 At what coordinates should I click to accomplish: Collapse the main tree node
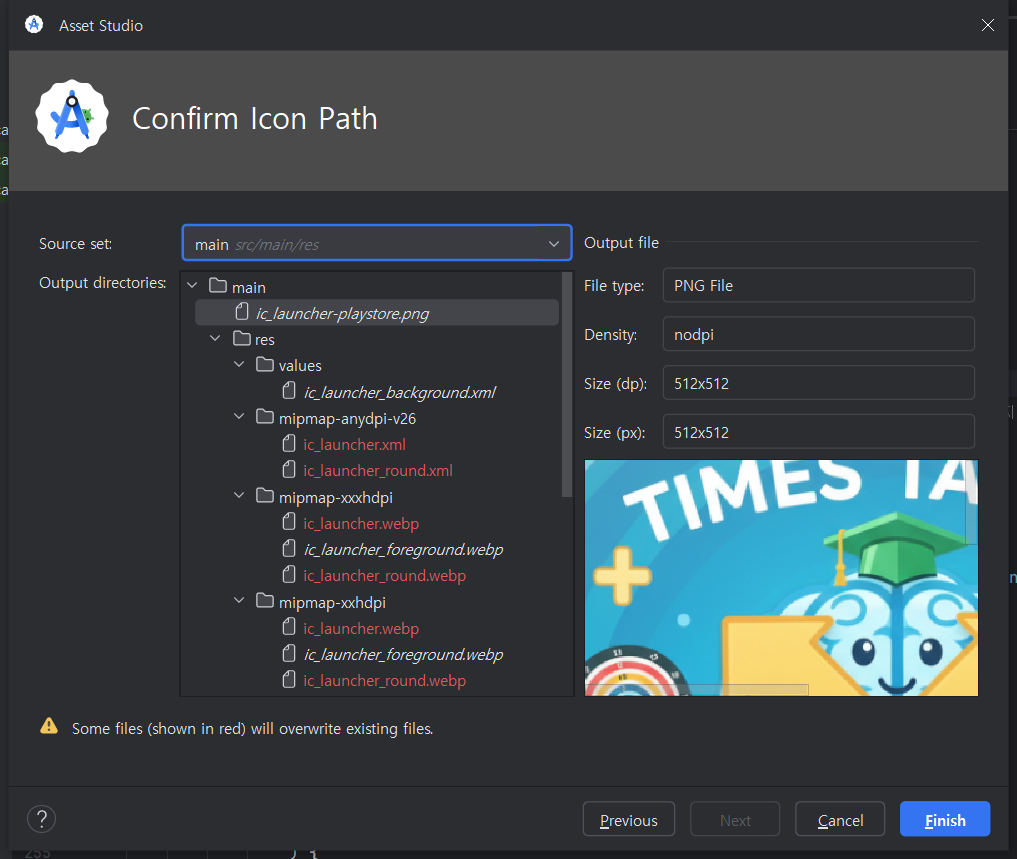193,287
